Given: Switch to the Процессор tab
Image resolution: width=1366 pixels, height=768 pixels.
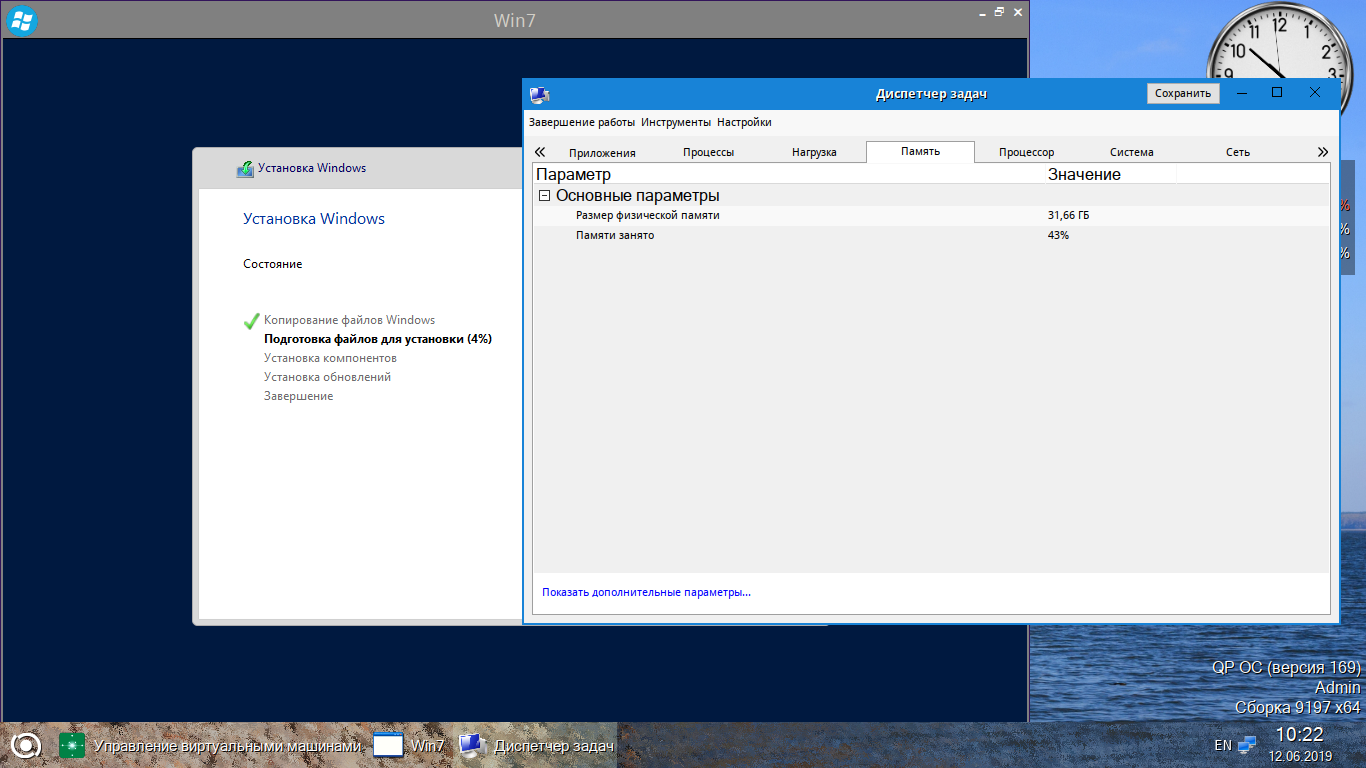Looking at the screenshot, I should coord(1026,152).
